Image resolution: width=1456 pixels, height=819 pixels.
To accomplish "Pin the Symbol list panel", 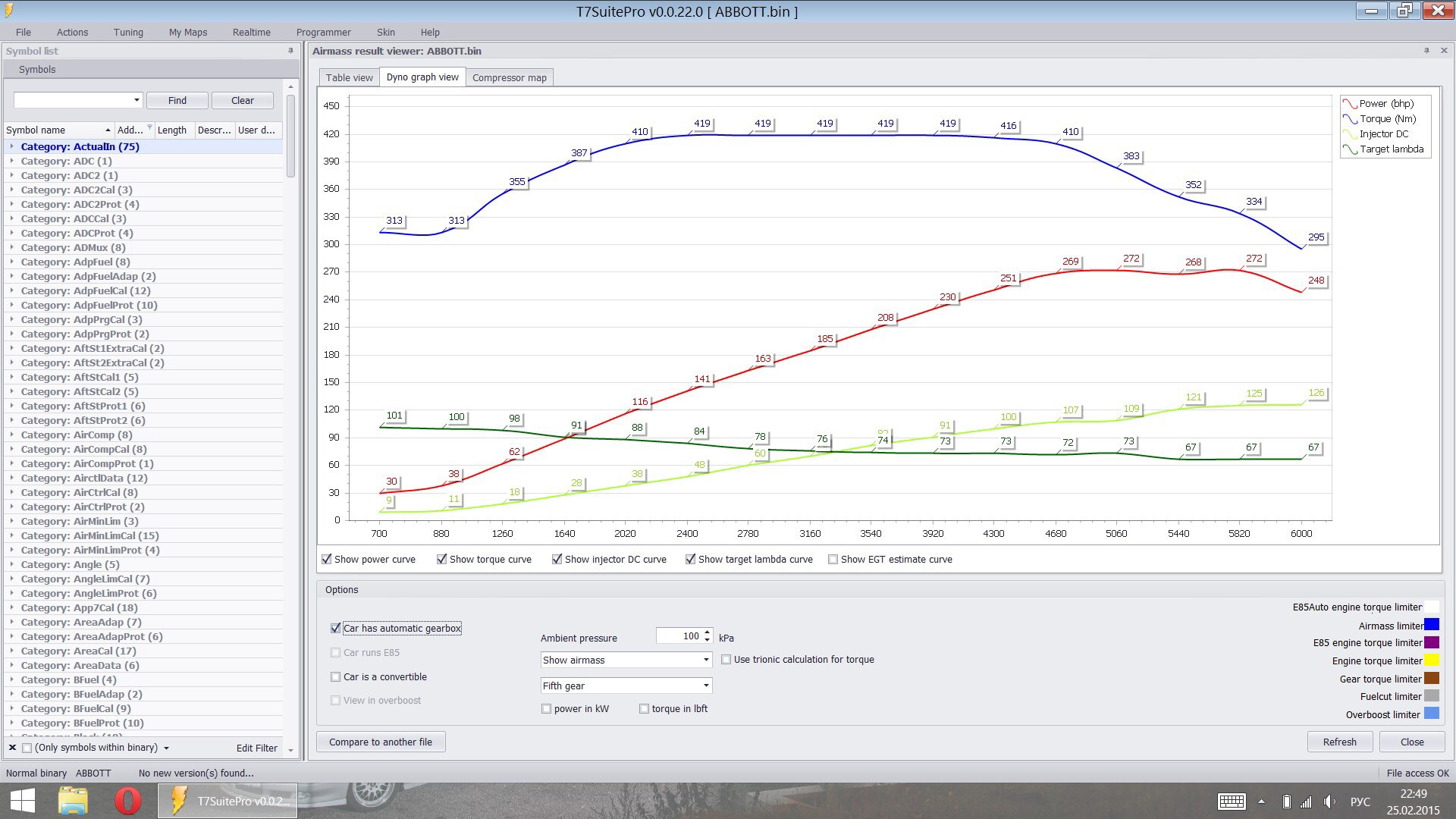I will [x=290, y=51].
